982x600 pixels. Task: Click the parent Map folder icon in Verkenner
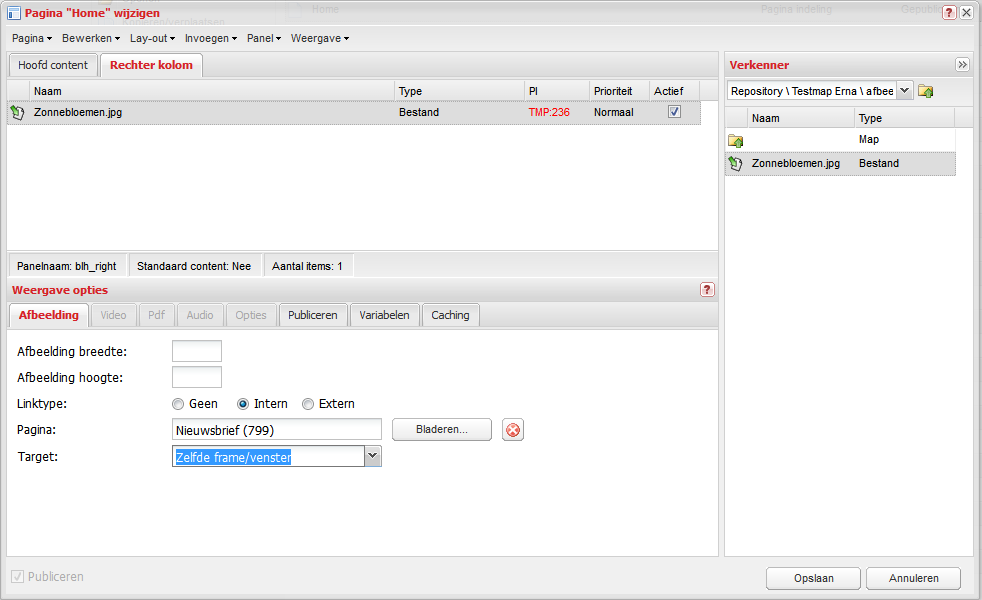(x=736, y=140)
